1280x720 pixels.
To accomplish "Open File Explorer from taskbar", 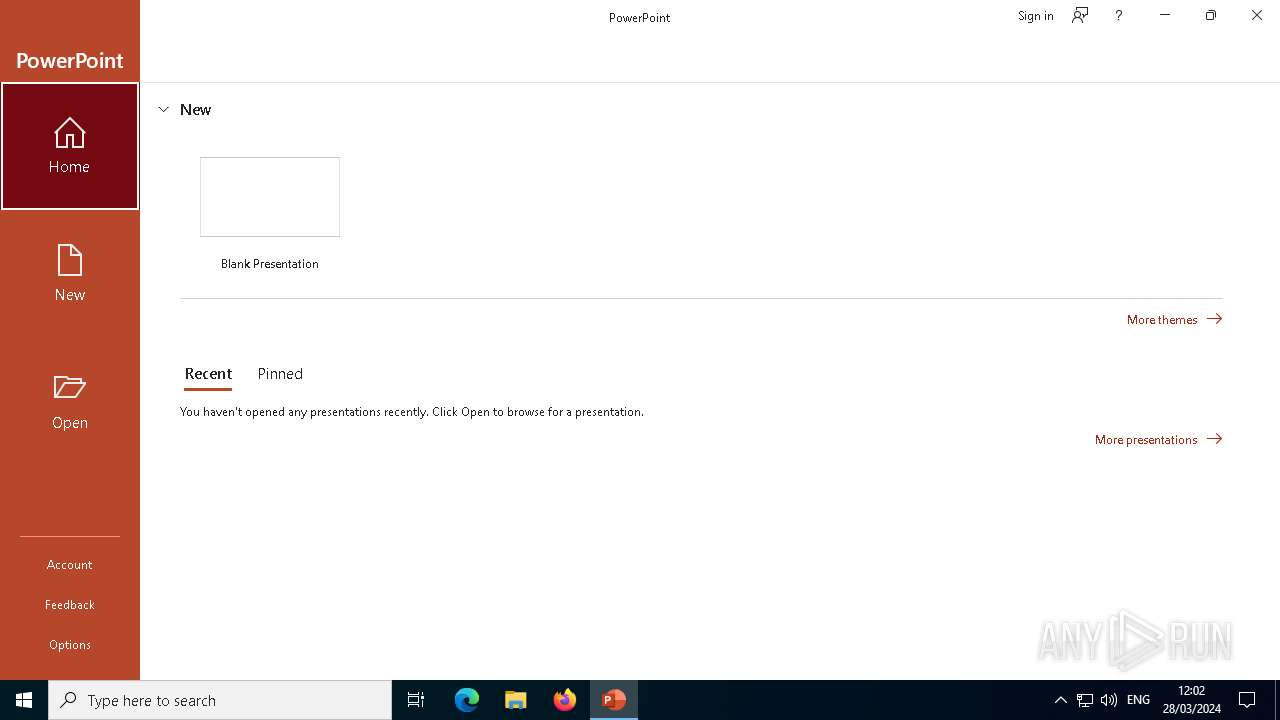I will click(516, 700).
